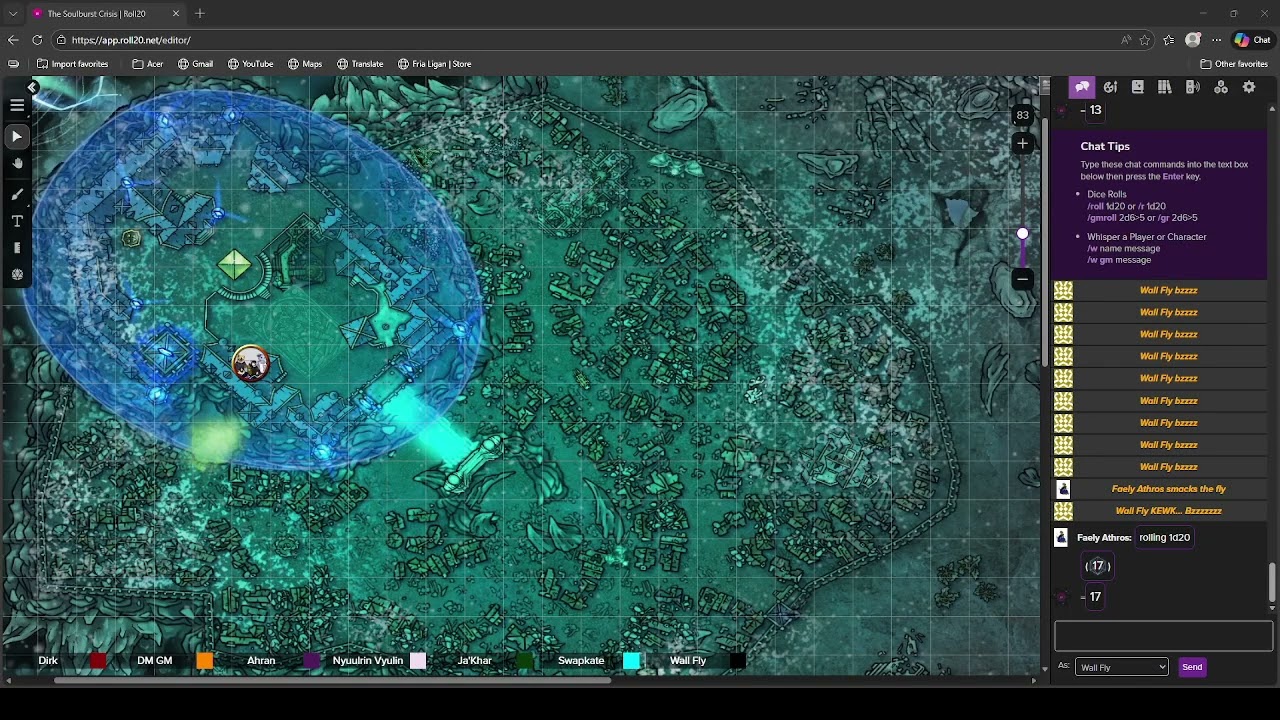Click the player name DM GM
The image size is (1280, 720).
click(x=154, y=660)
